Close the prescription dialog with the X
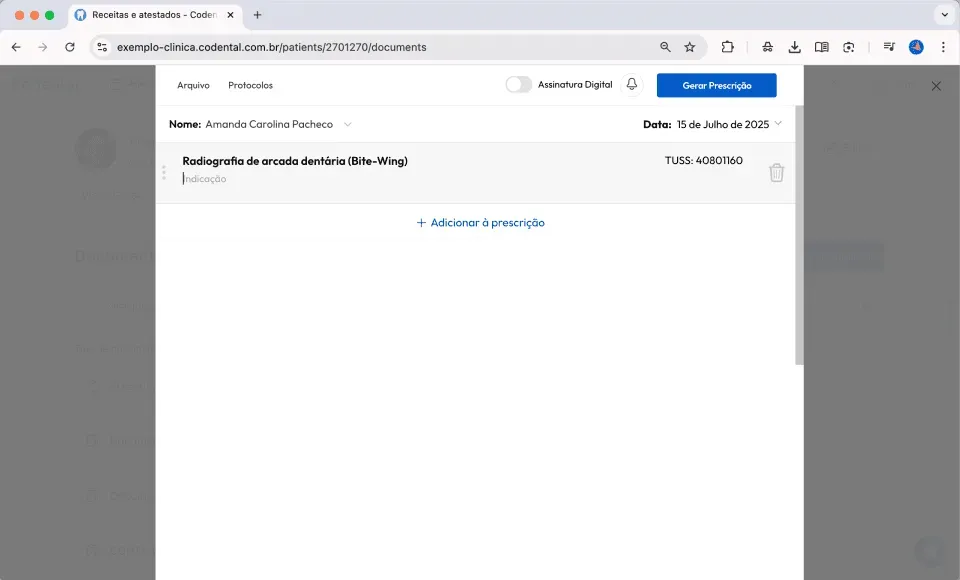The height and width of the screenshot is (580, 960). click(936, 86)
